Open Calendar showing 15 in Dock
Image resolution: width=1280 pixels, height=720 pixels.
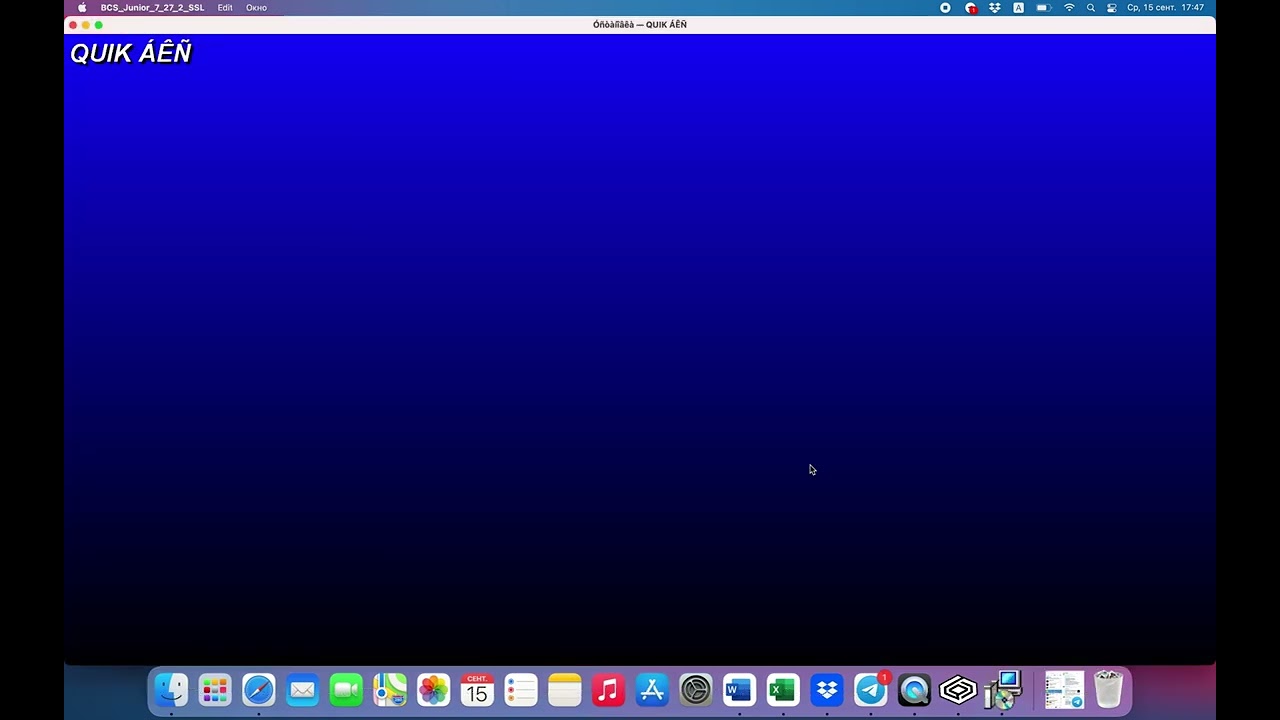pos(477,690)
